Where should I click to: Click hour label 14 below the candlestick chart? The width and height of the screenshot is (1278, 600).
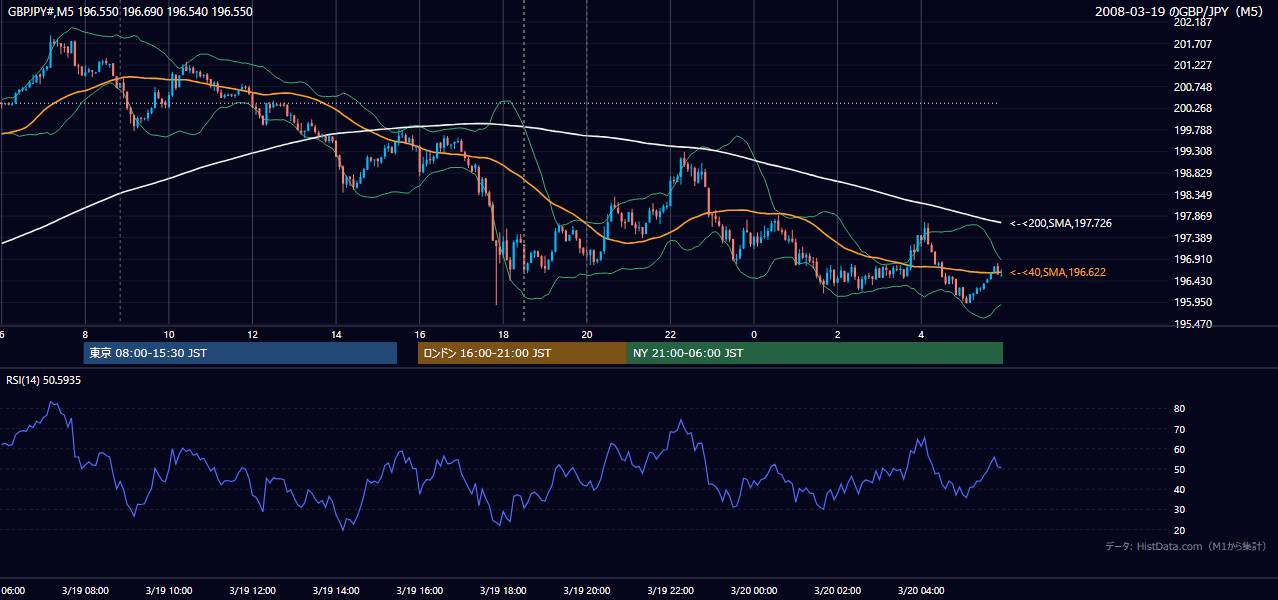click(336, 335)
